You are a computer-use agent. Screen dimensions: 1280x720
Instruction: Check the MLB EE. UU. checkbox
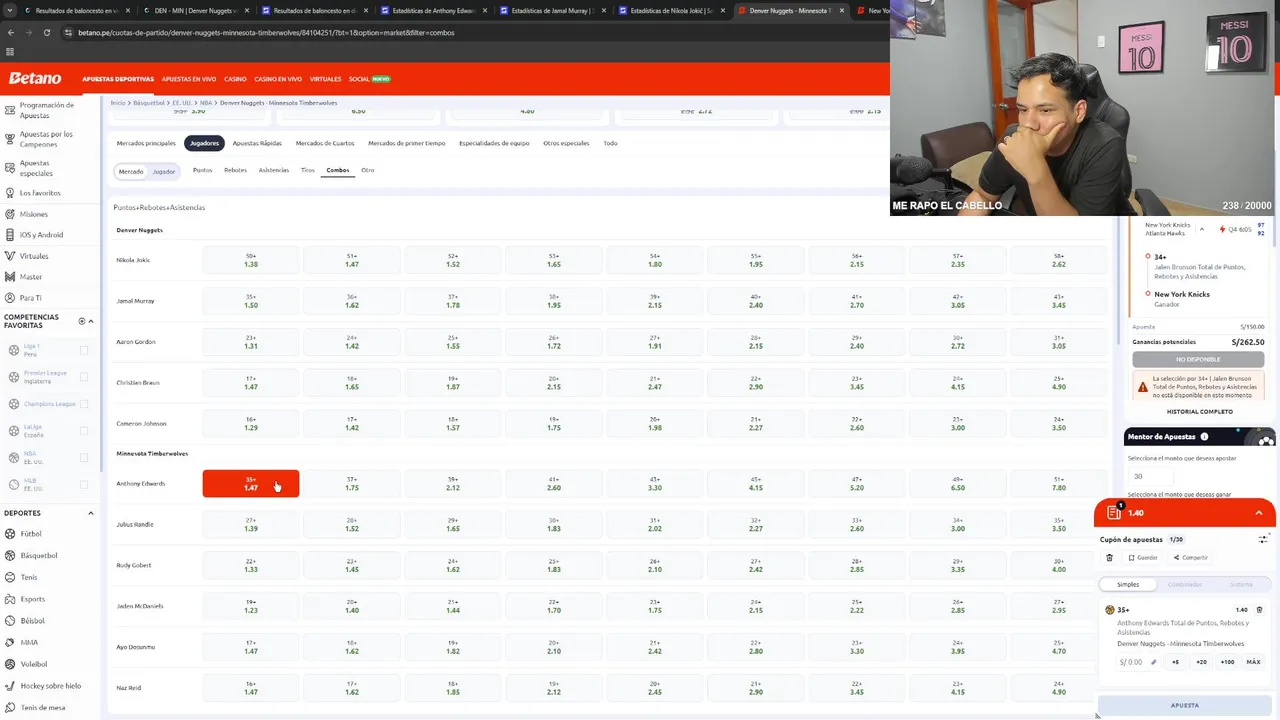(x=84, y=485)
